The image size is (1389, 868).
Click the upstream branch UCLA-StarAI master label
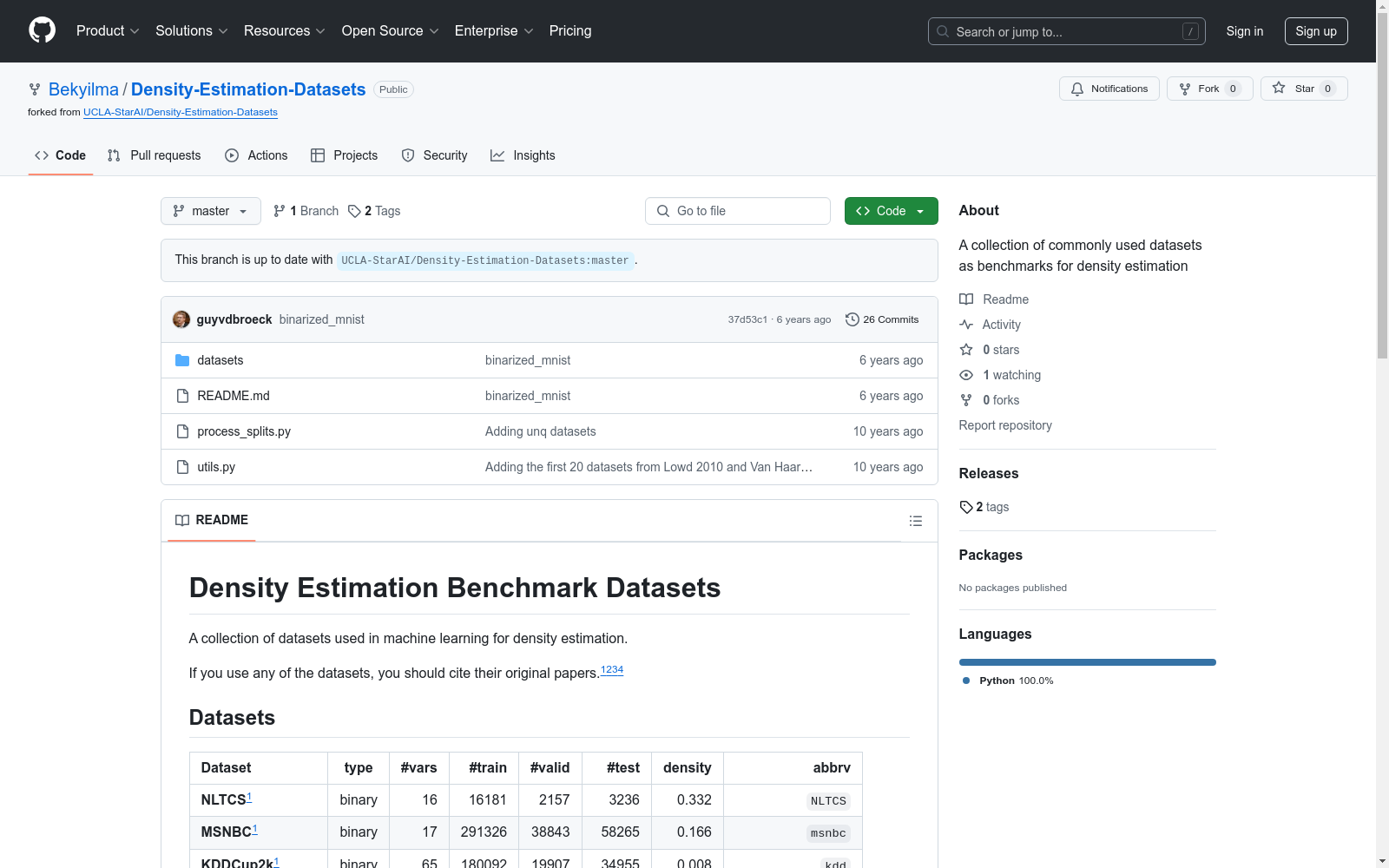click(x=485, y=260)
